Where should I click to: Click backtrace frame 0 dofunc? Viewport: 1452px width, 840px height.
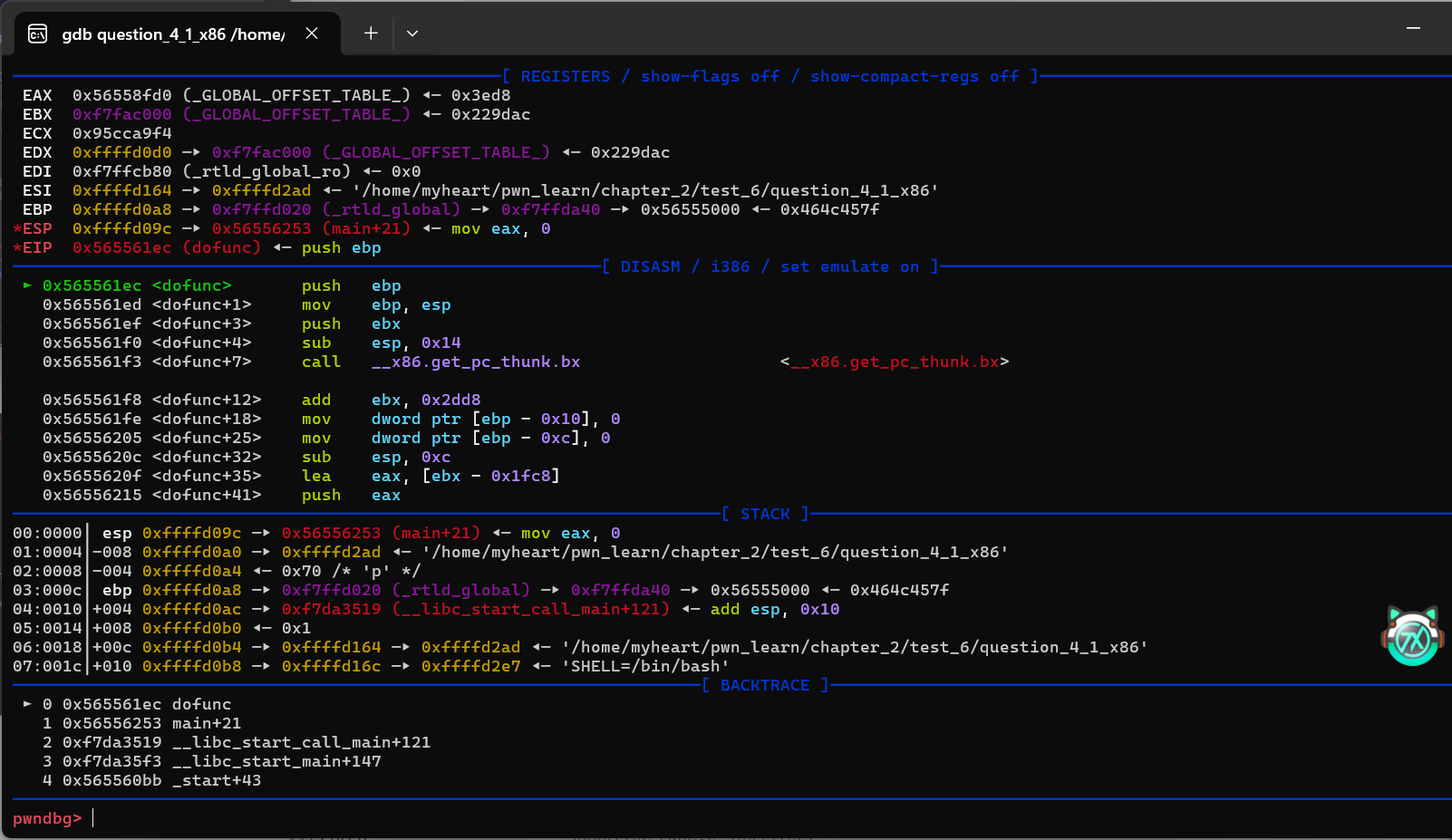[x=136, y=704]
